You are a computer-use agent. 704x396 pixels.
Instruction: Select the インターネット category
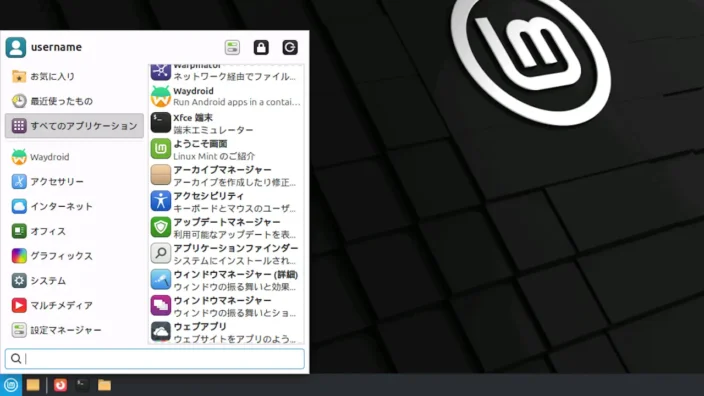tap(74, 207)
